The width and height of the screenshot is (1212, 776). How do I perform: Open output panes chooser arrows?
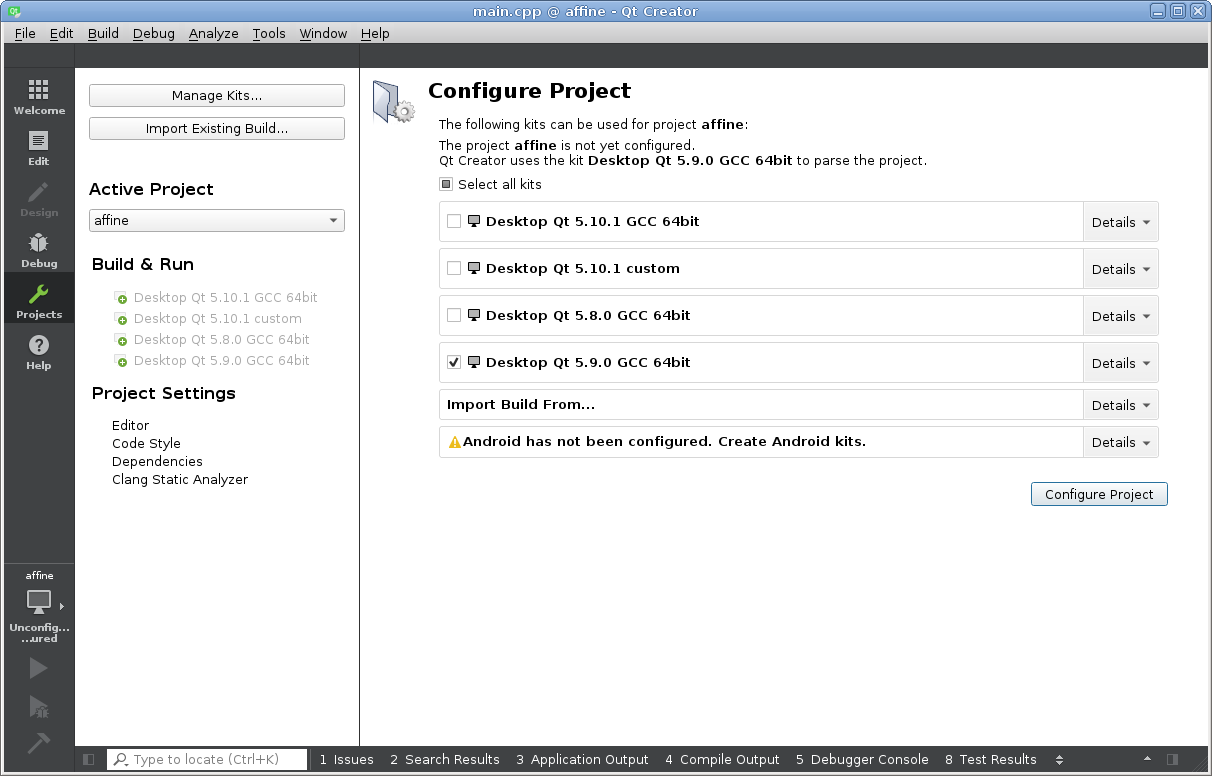point(1059,760)
